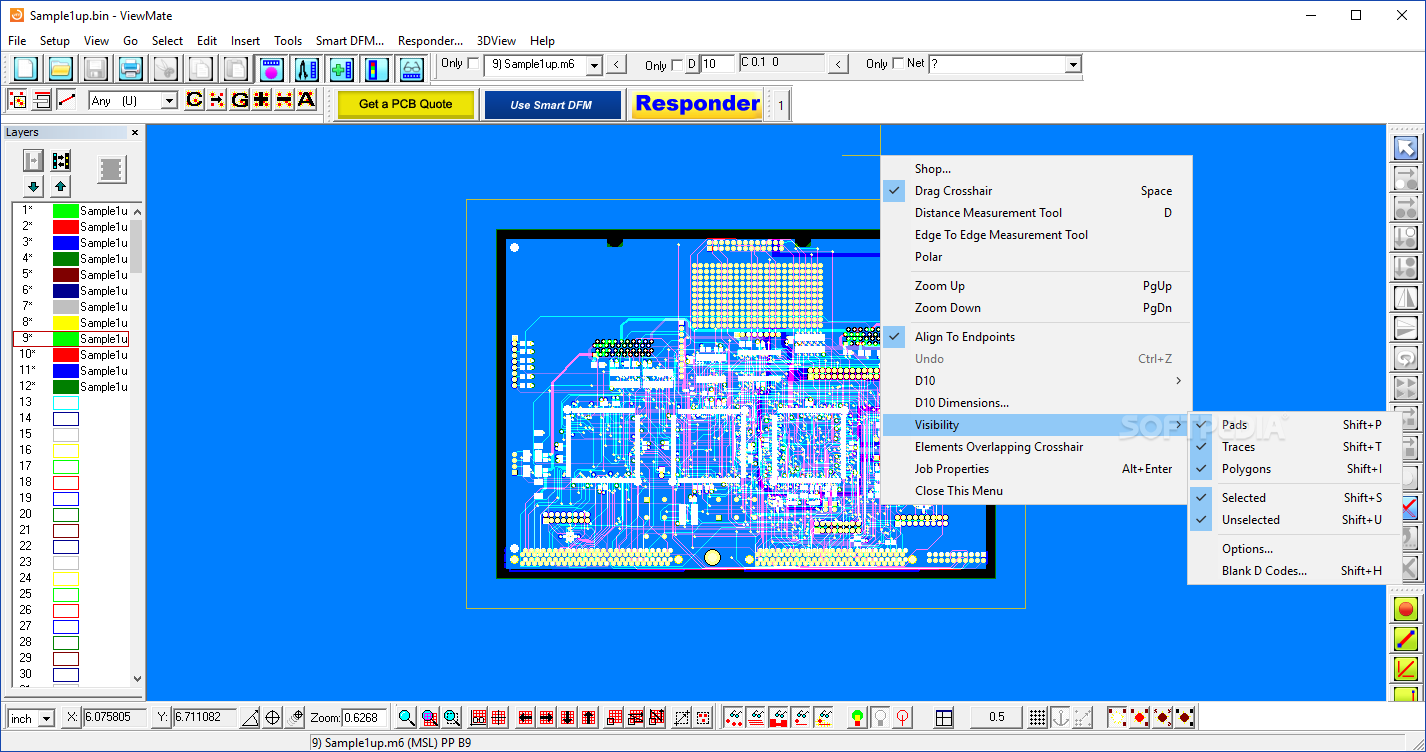Image resolution: width=1426 pixels, height=752 pixels.
Task: Activate the magenta circle D-code editor icon
Action: click(270, 68)
